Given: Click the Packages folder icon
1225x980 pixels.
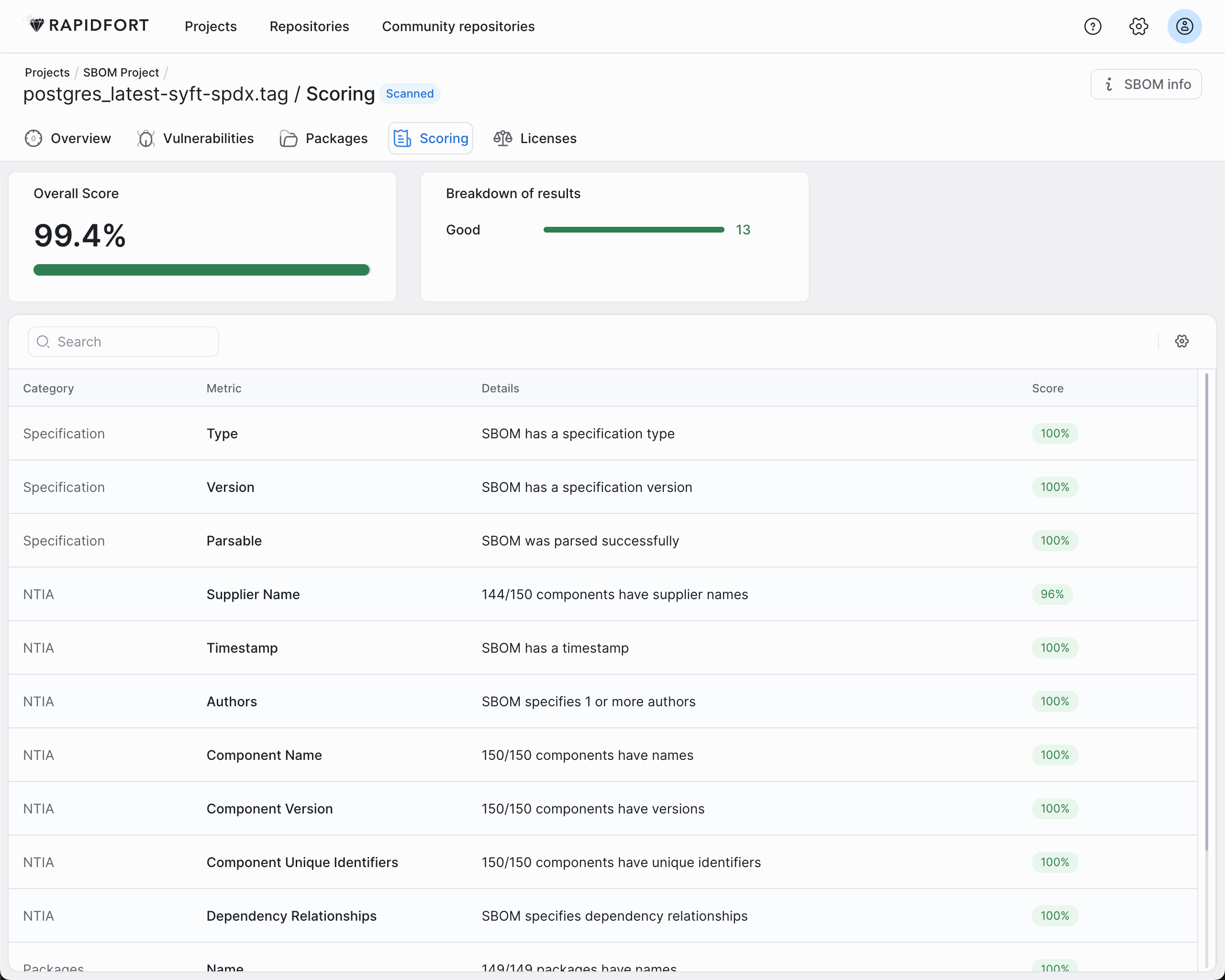Looking at the screenshot, I should 288,139.
